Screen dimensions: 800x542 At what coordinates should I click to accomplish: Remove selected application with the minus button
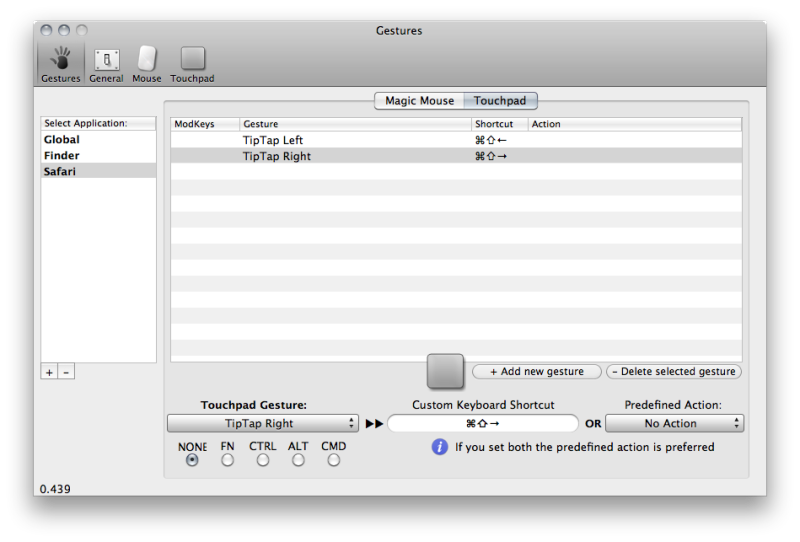[66, 372]
